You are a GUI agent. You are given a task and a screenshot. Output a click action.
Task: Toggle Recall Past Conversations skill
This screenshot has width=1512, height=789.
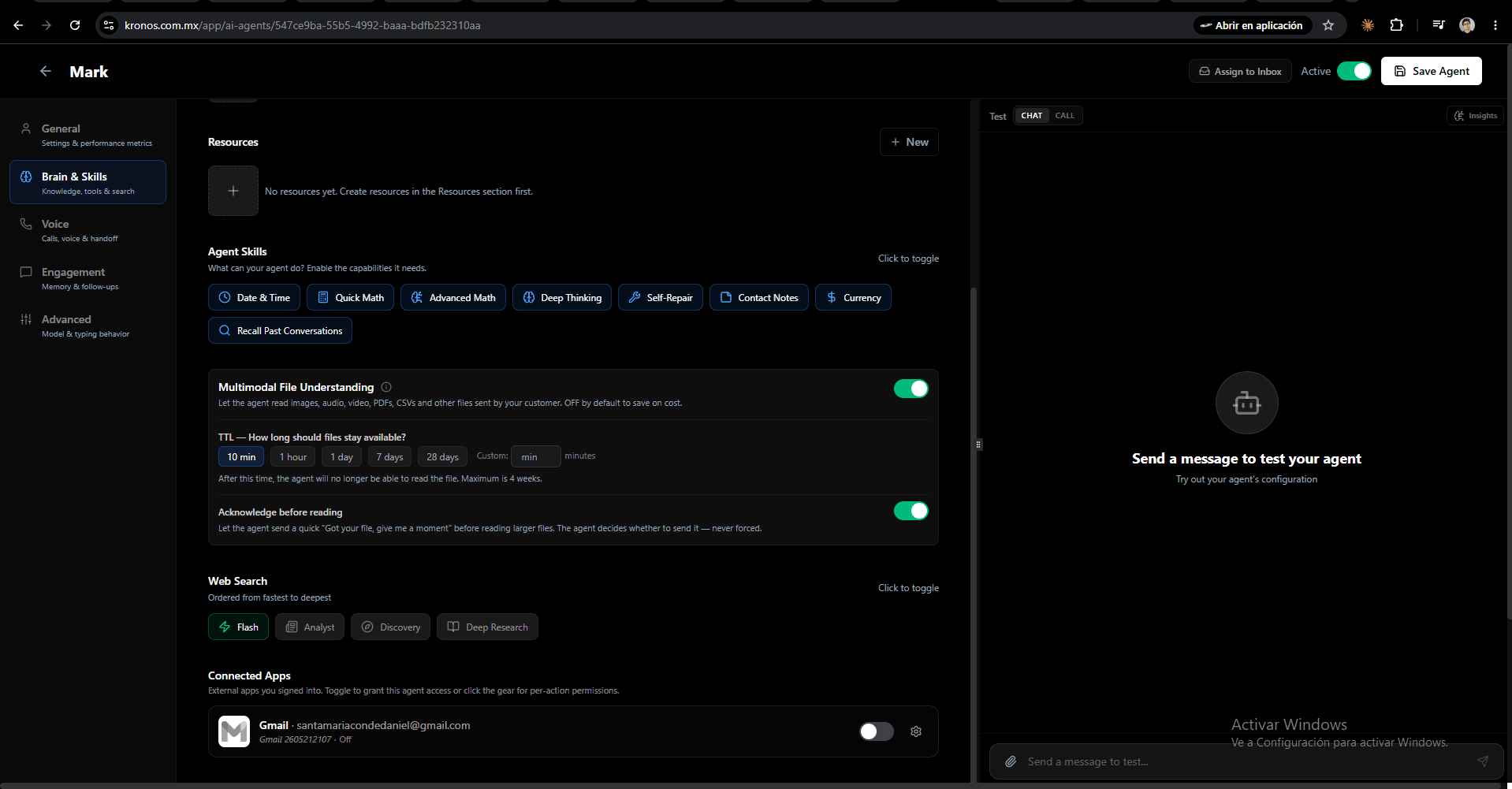[x=280, y=330]
